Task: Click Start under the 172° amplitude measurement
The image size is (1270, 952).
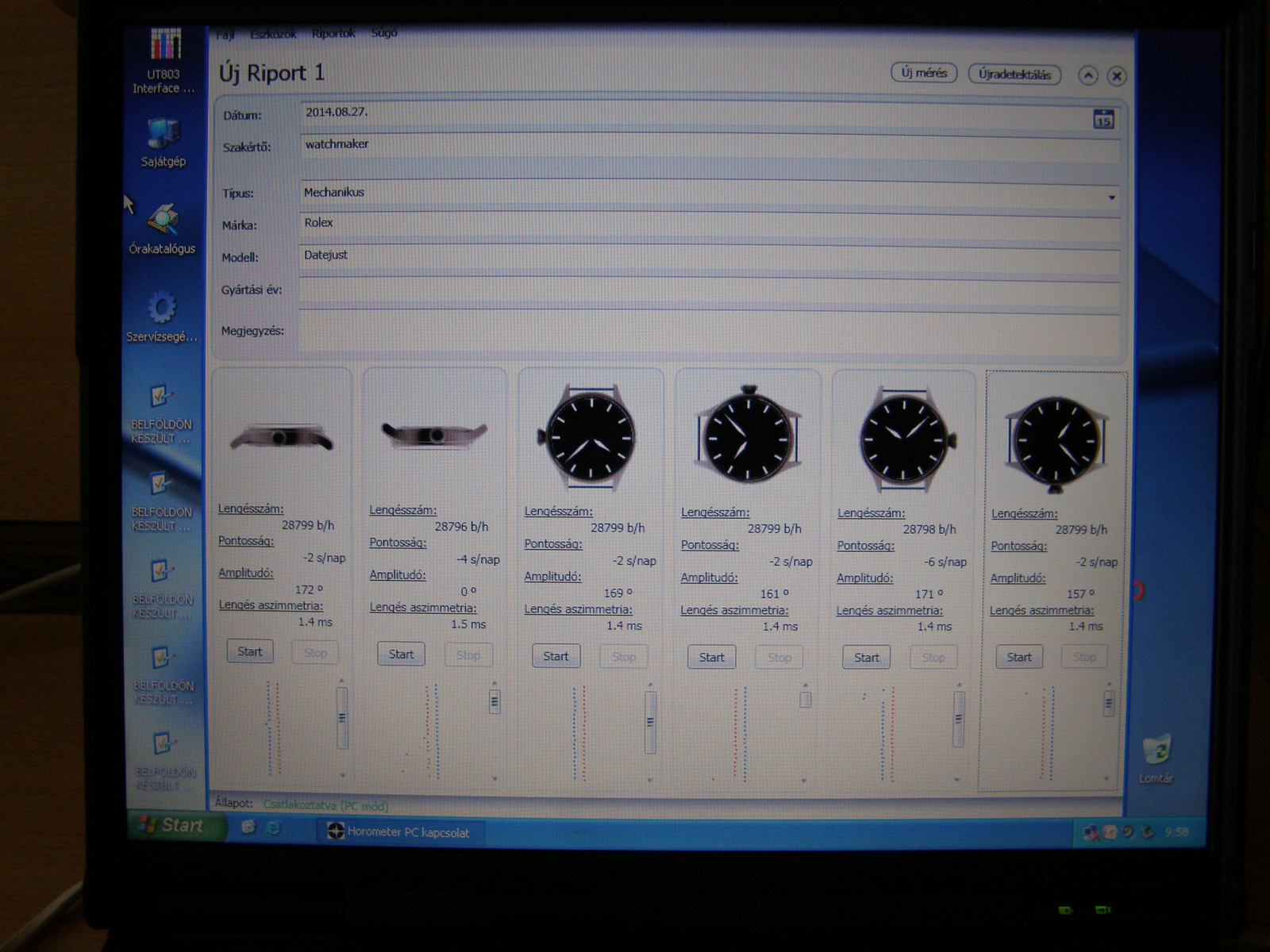Action: [249, 651]
